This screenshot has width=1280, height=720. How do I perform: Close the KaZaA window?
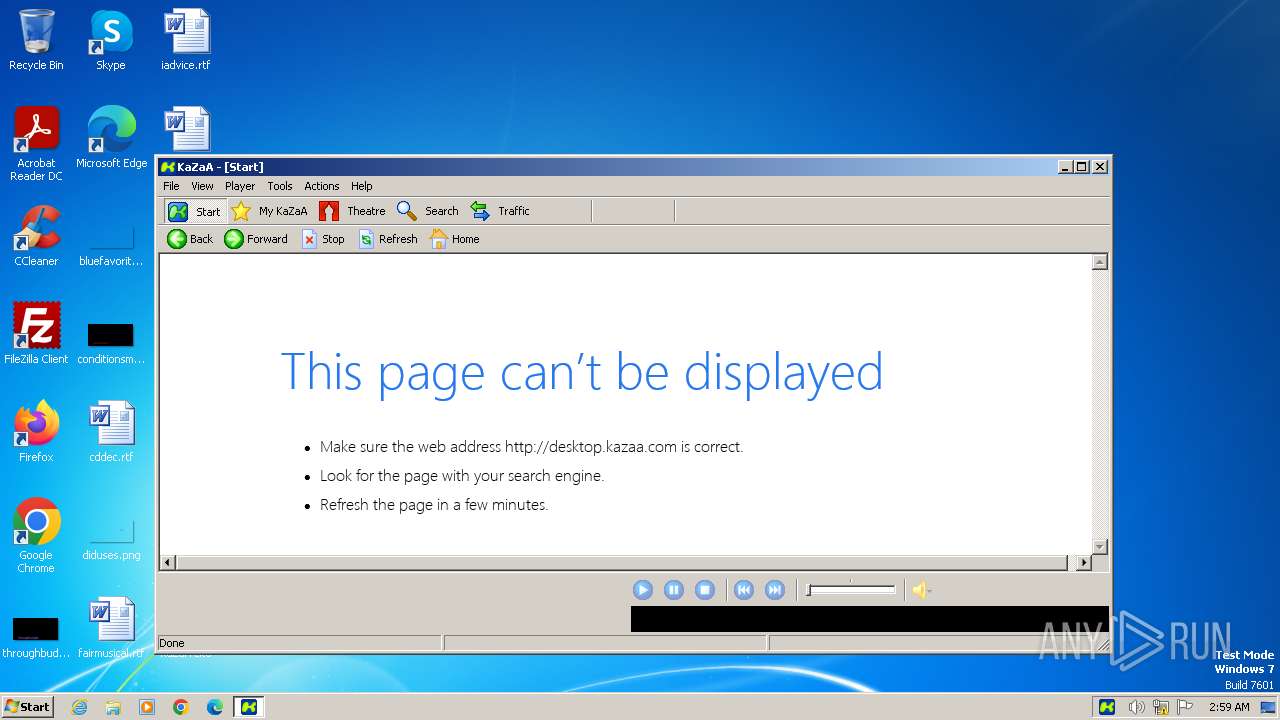tap(1100, 167)
